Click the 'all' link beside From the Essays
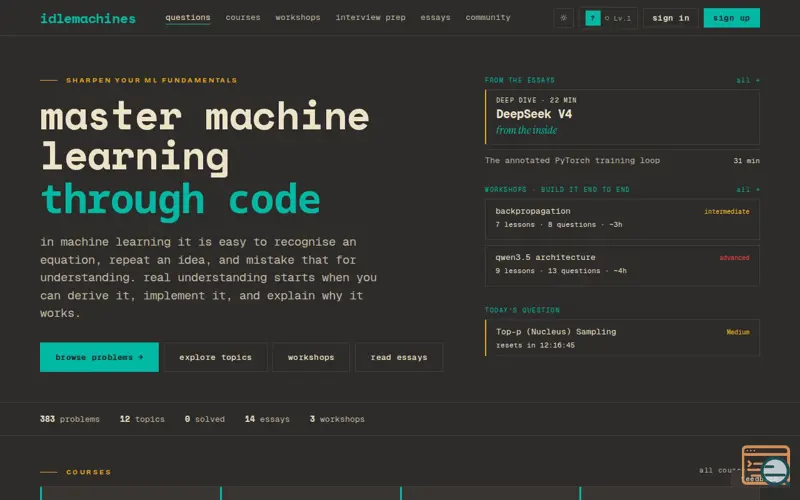The height and width of the screenshot is (500, 800). click(x=747, y=80)
